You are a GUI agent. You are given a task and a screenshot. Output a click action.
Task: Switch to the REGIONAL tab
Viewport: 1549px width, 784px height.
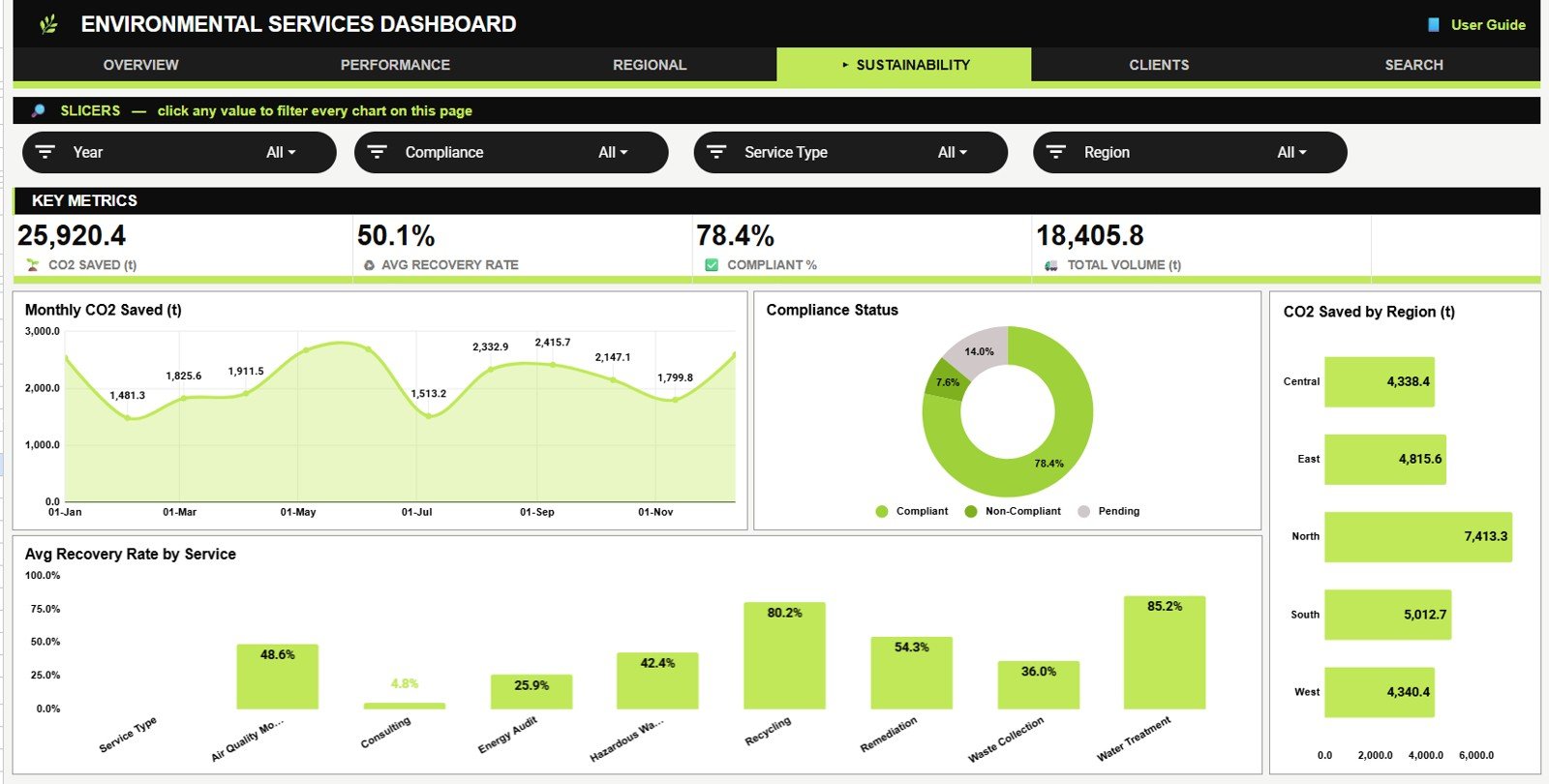click(650, 65)
